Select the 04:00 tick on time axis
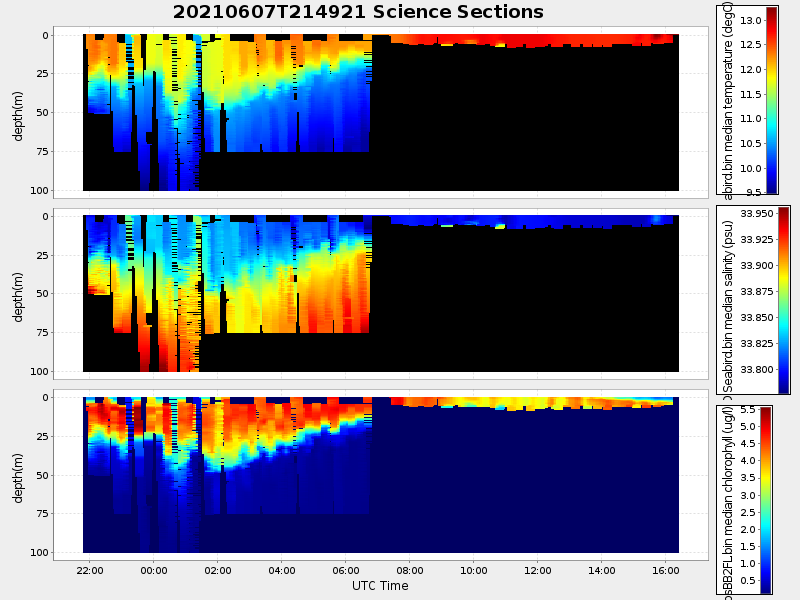Viewport: 800px width, 600px height. click(282, 570)
